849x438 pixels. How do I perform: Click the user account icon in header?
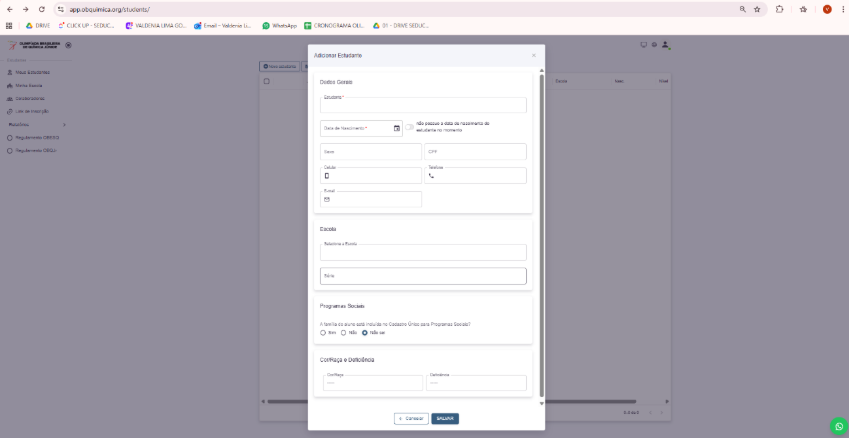click(666, 45)
